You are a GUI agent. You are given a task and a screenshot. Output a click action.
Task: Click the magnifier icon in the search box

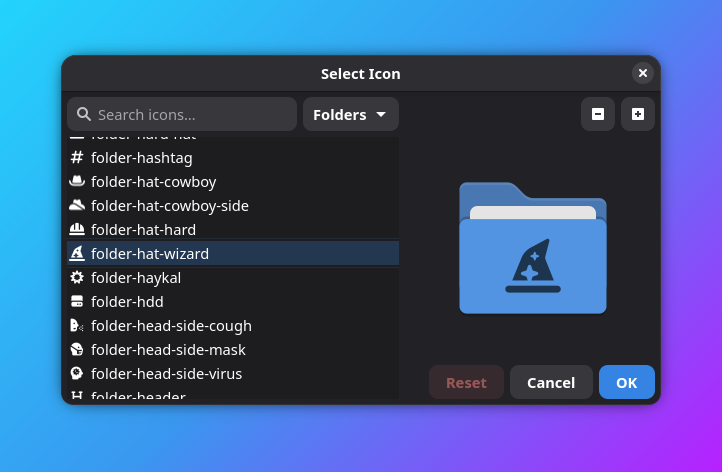click(x=84, y=114)
